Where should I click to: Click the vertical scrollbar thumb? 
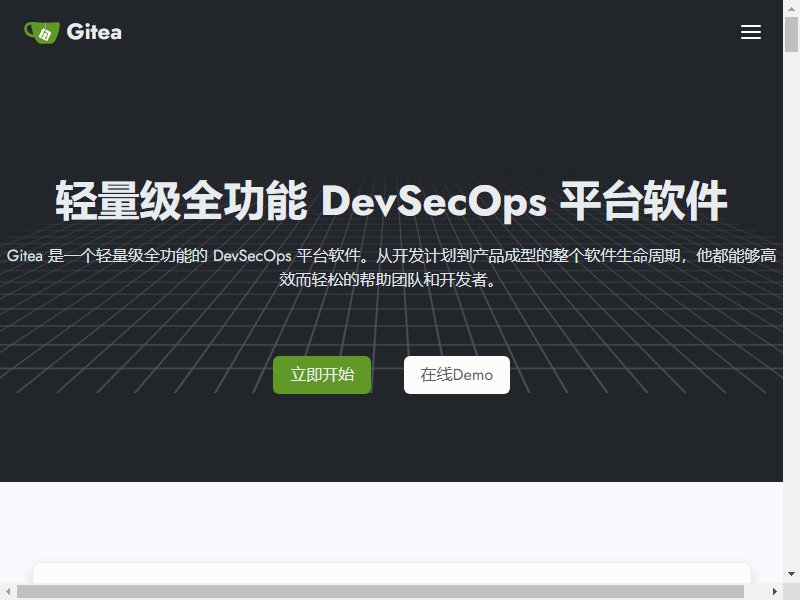click(791, 35)
